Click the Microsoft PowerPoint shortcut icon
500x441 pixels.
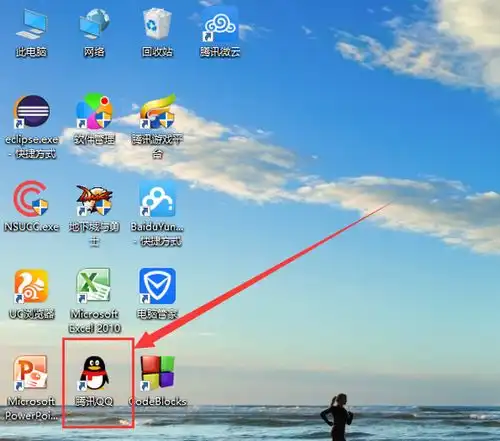click(x=30, y=372)
